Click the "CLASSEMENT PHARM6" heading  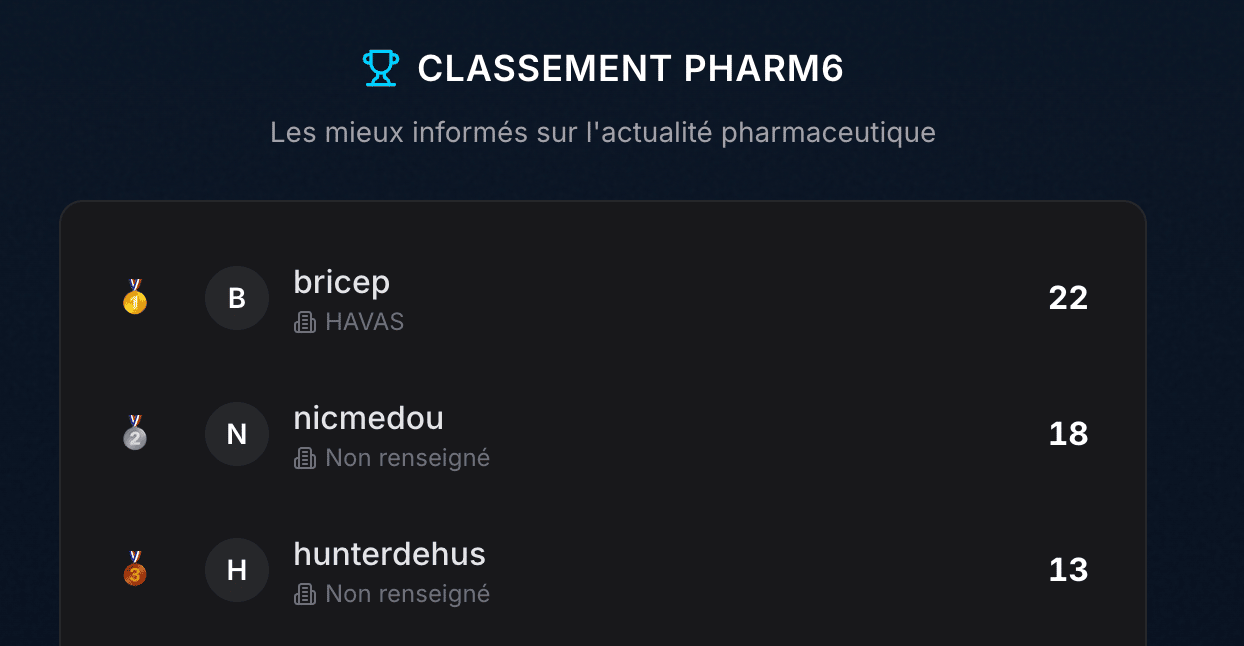[x=630, y=69]
